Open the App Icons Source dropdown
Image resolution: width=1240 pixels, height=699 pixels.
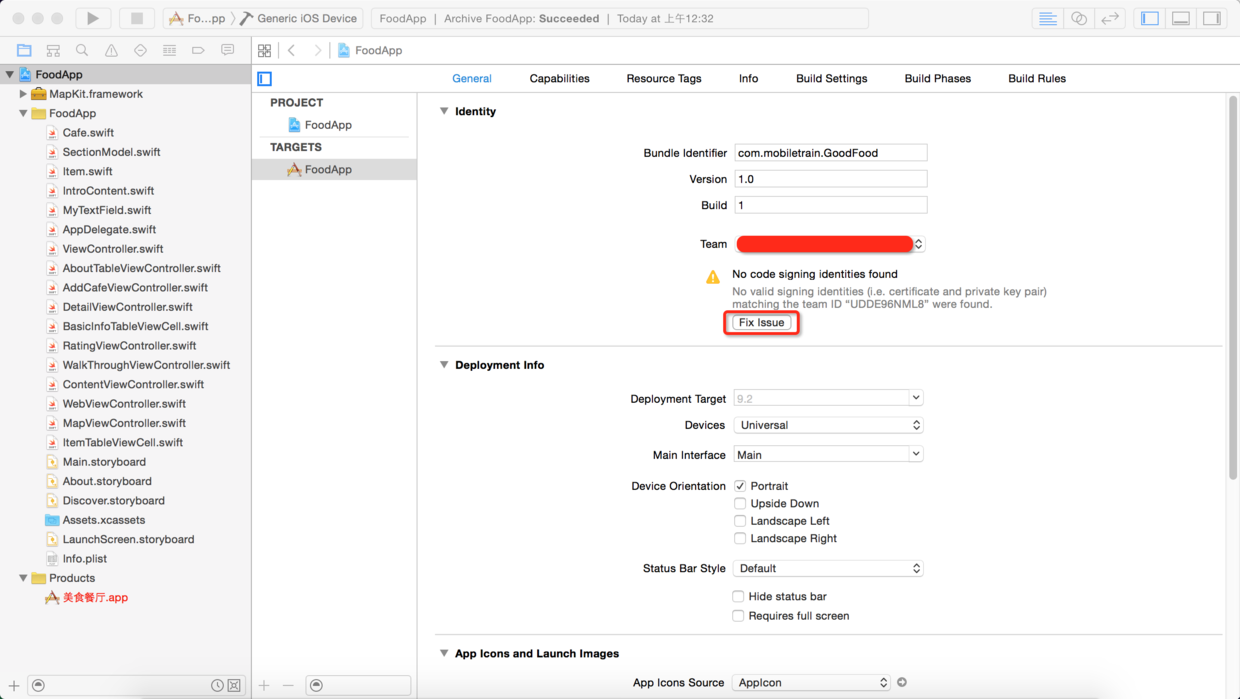pos(811,682)
